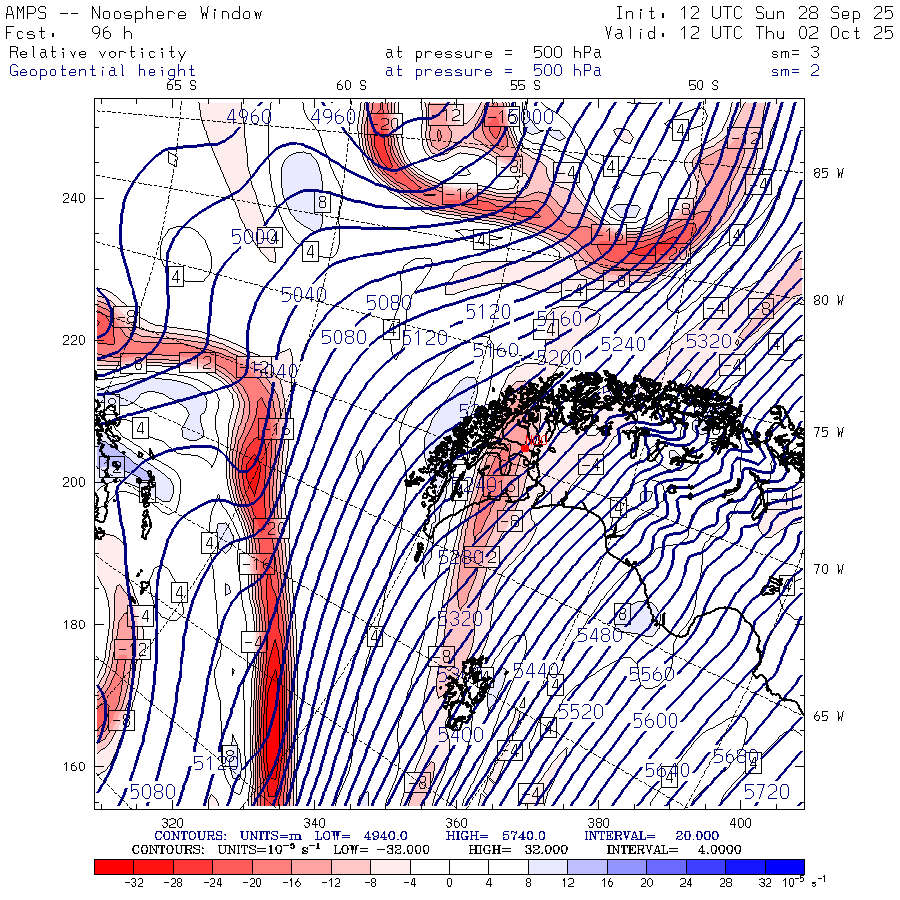The image size is (900, 900).
Task: Click the 200 tick label on left axis
Action: click(73, 482)
